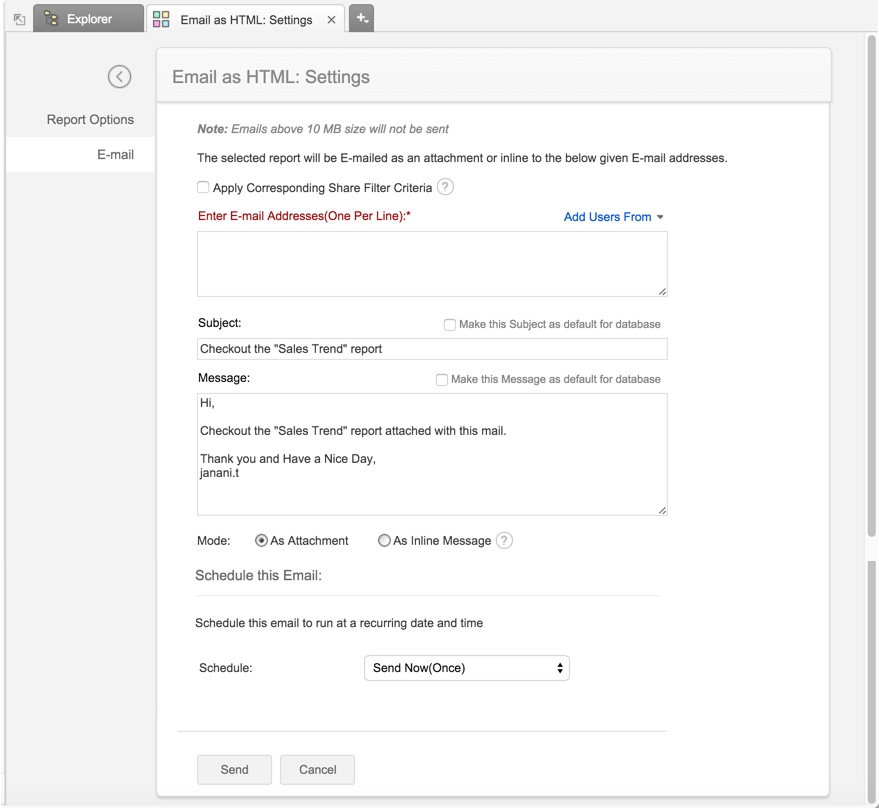Select E-mail in the sidebar
This screenshot has height=809, width=879.
[115, 155]
